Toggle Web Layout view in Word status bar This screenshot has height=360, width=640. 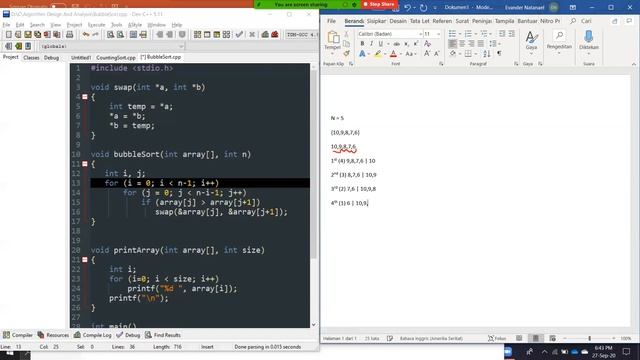pos(552,338)
